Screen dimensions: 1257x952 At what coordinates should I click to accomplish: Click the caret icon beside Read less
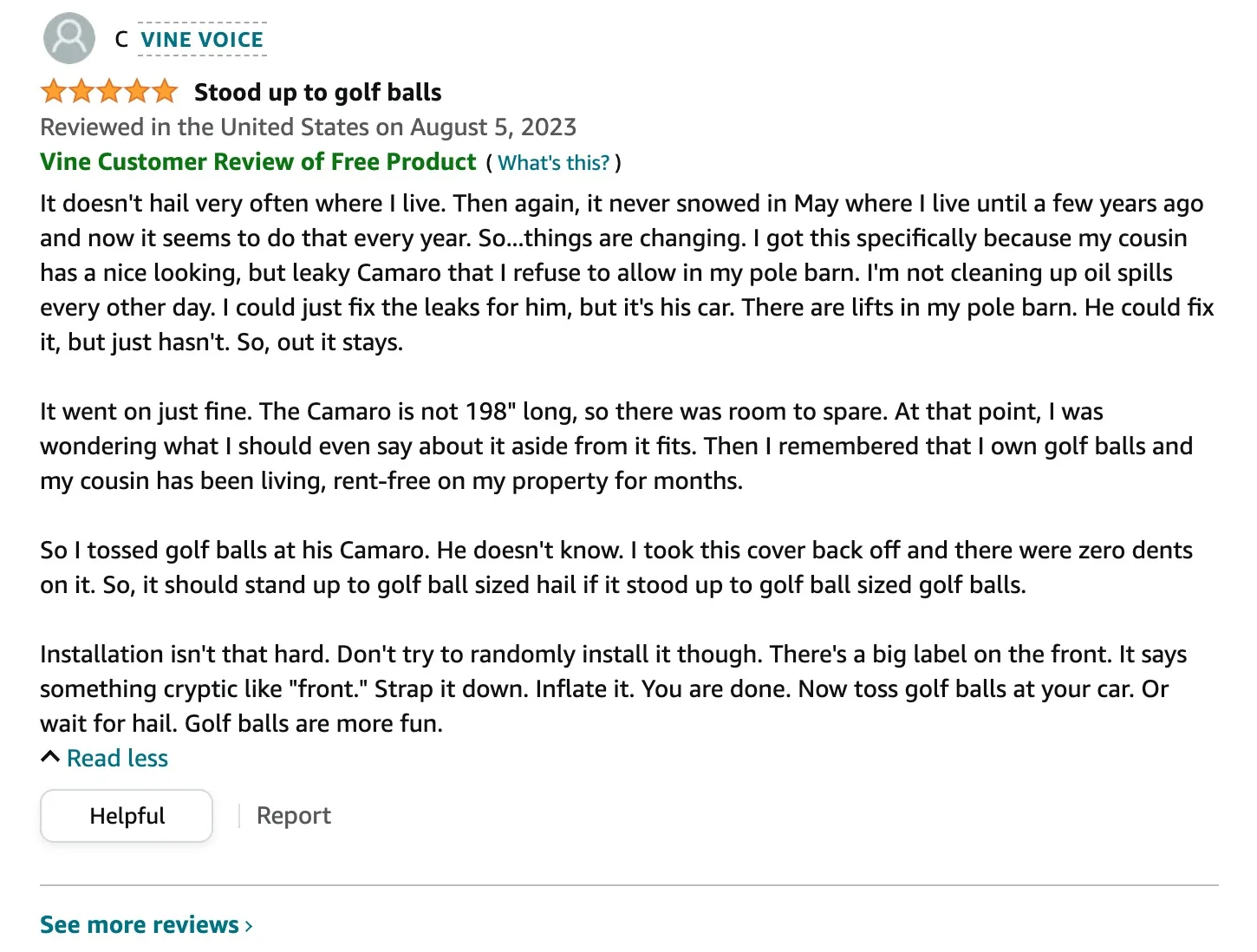(x=50, y=758)
